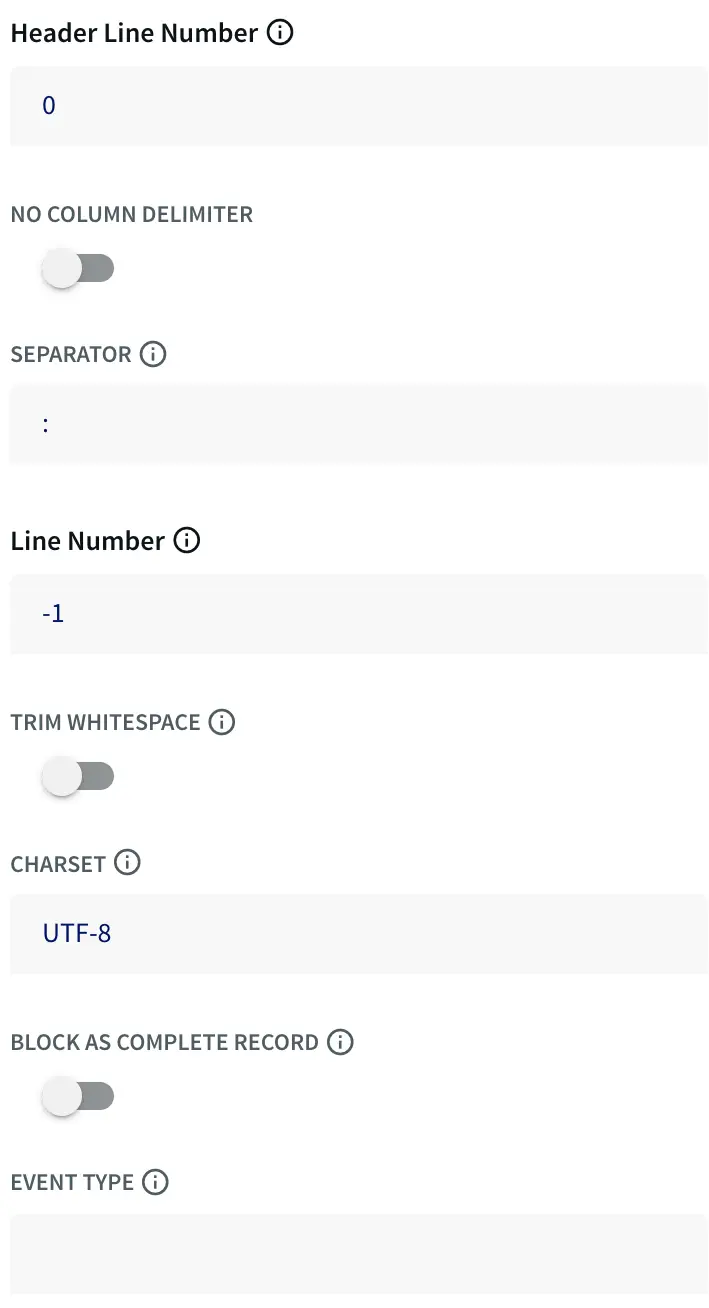Show the TRIM WHITESPACE info tooltip icon
The height and width of the screenshot is (1308, 709).
[x=222, y=722]
